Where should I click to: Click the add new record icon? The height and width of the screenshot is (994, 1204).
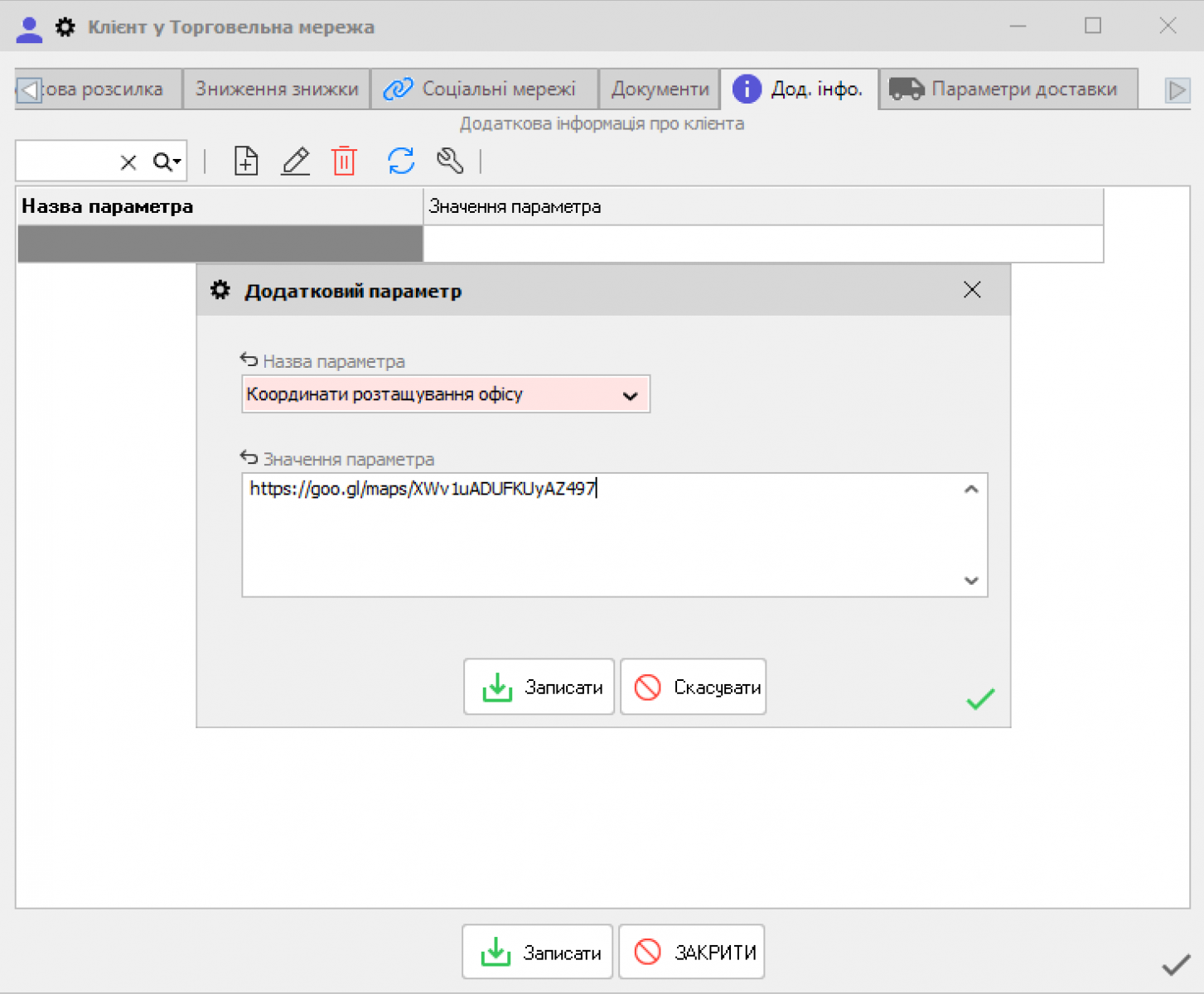click(246, 161)
